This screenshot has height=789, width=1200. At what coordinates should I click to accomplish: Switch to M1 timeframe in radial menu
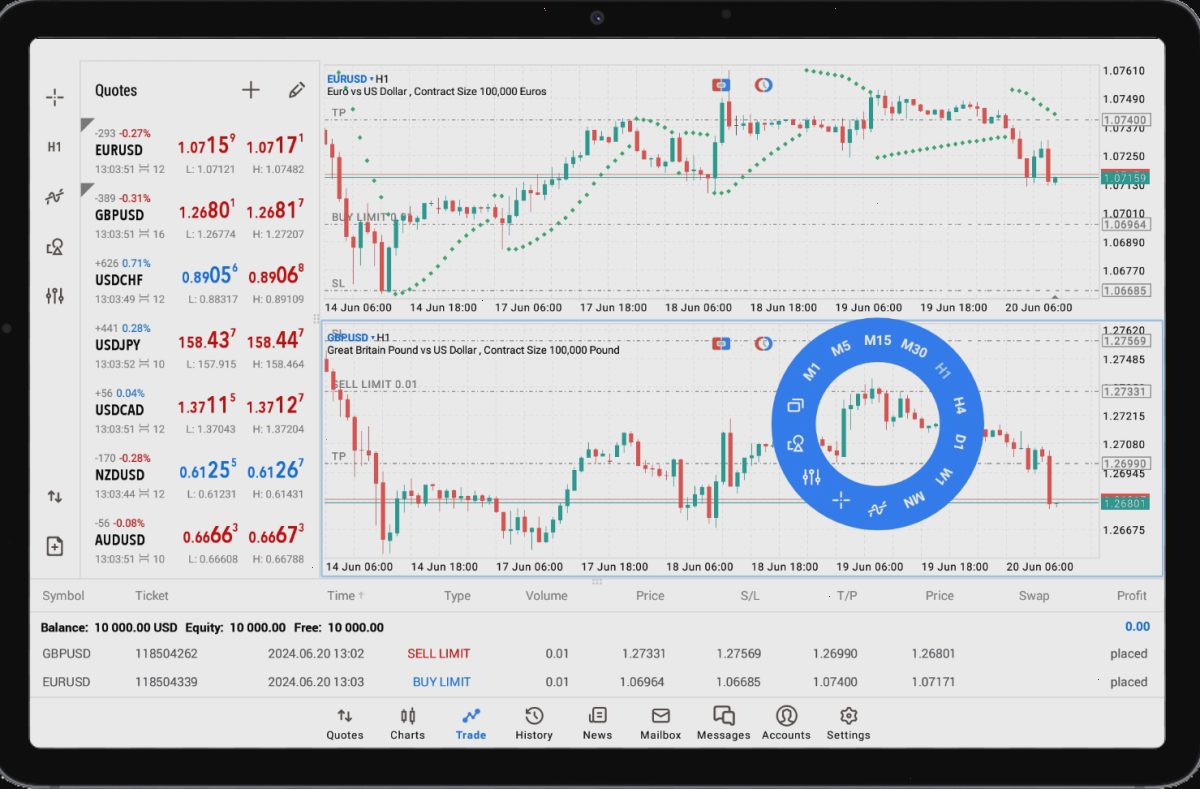(x=812, y=372)
